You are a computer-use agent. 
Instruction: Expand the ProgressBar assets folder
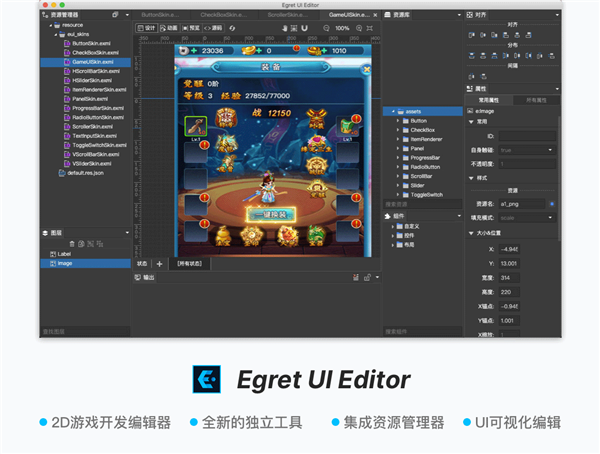(x=398, y=158)
